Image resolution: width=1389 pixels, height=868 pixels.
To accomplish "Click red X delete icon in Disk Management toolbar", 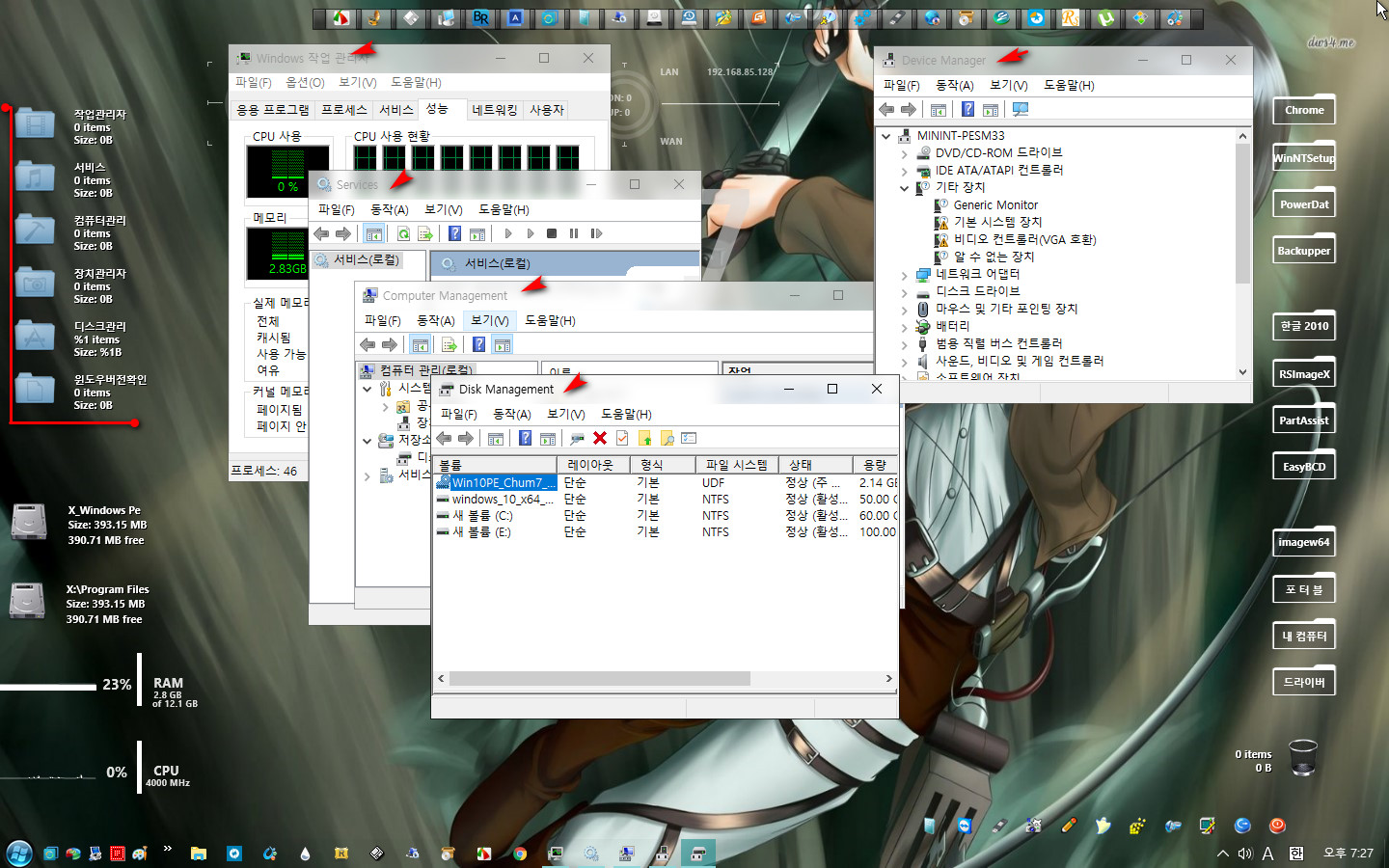I will coord(599,438).
